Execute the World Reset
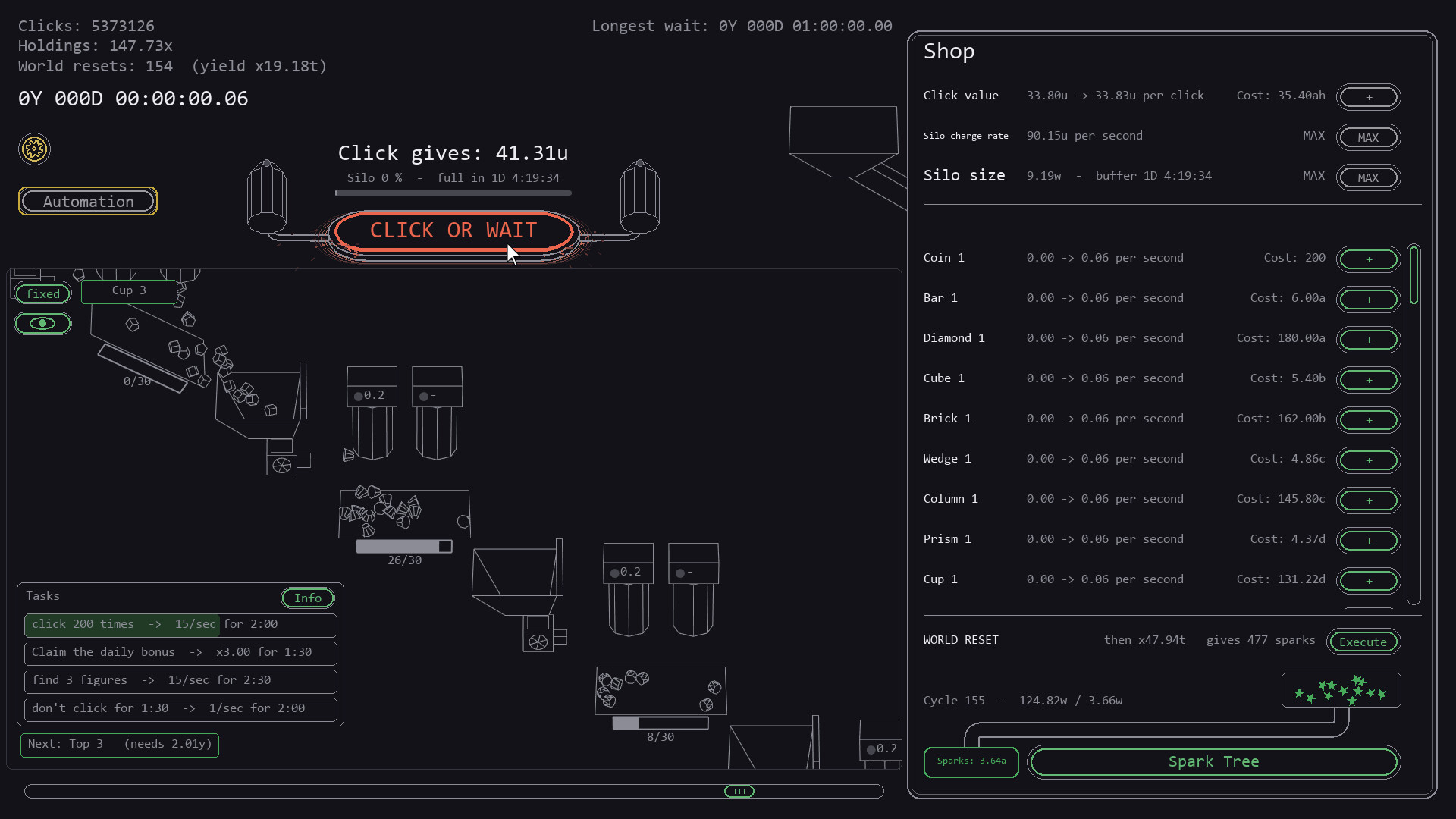The height and width of the screenshot is (819, 1456). click(x=1363, y=642)
